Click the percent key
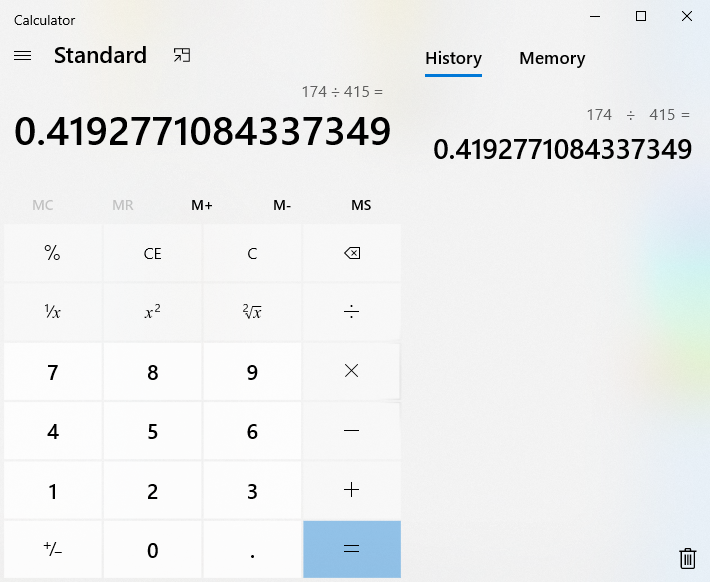The height and width of the screenshot is (582, 710). (x=53, y=253)
